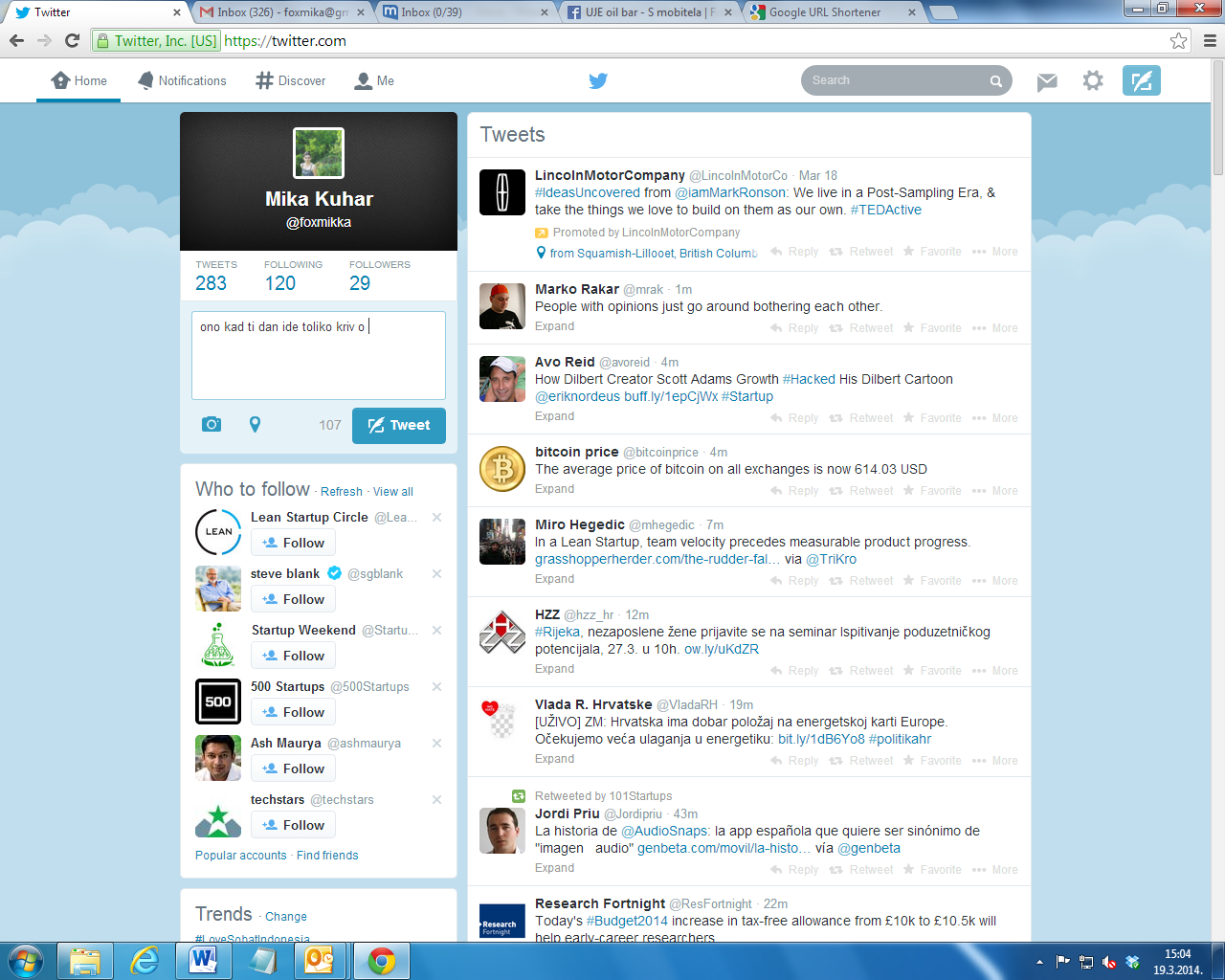The height and width of the screenshot is (980, 1225).
Task: Dismiss Lean Startup Circle suggestion
Action: click(436, 517)
